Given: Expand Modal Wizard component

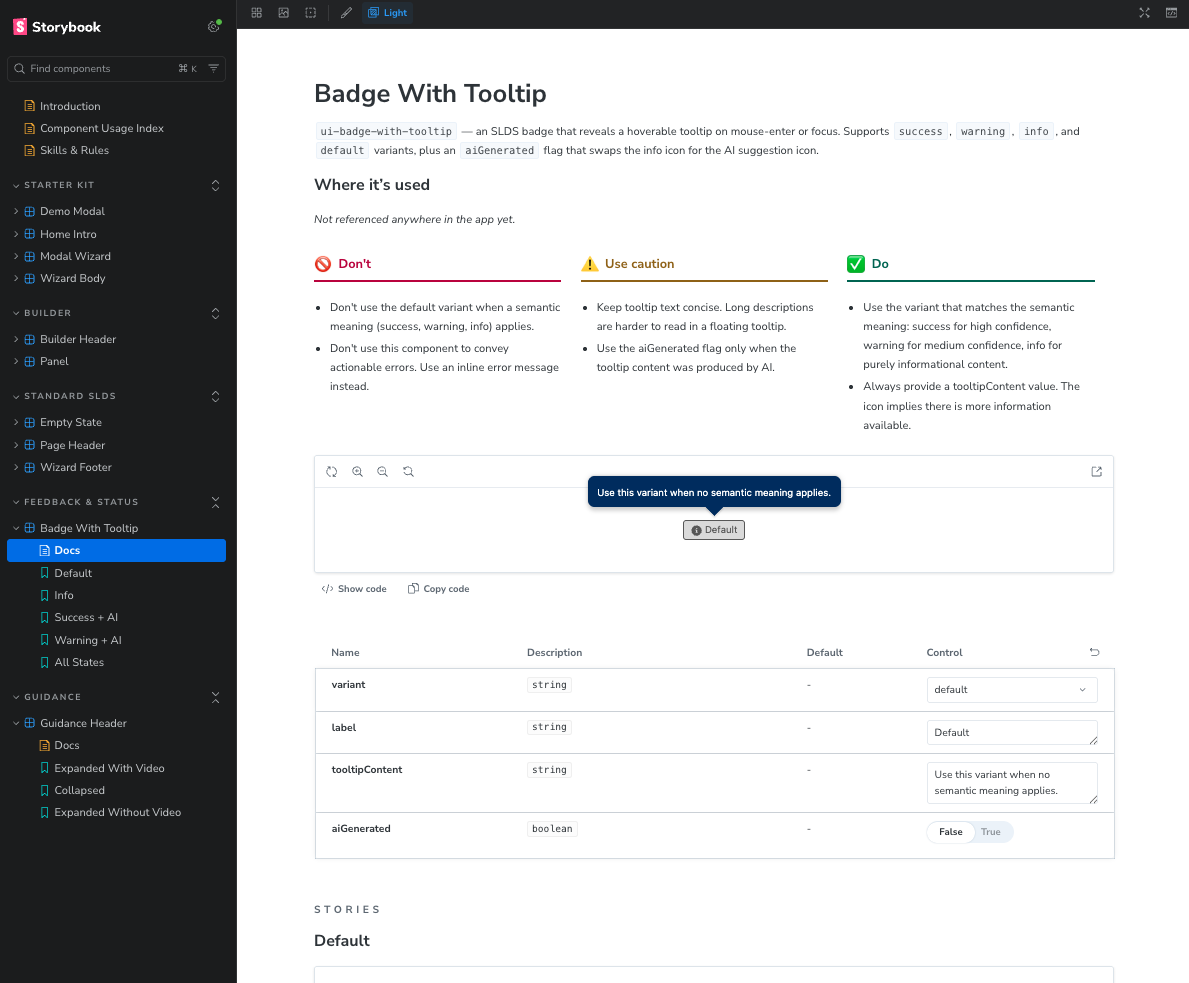Looking at the screenshot, I should pyautogui.click(x=75, y=256).
